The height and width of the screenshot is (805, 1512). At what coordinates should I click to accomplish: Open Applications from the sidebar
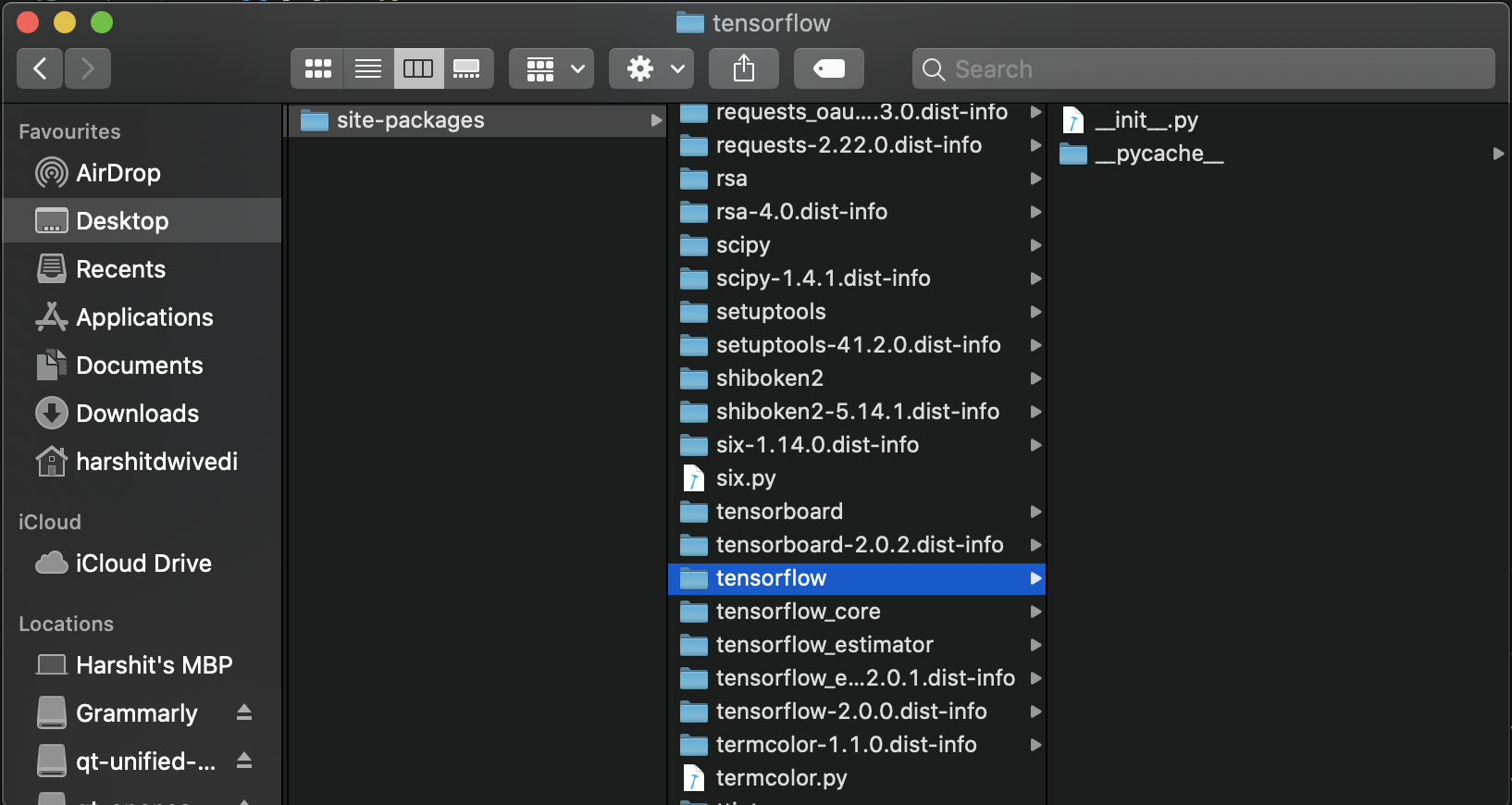pos(142,317)
